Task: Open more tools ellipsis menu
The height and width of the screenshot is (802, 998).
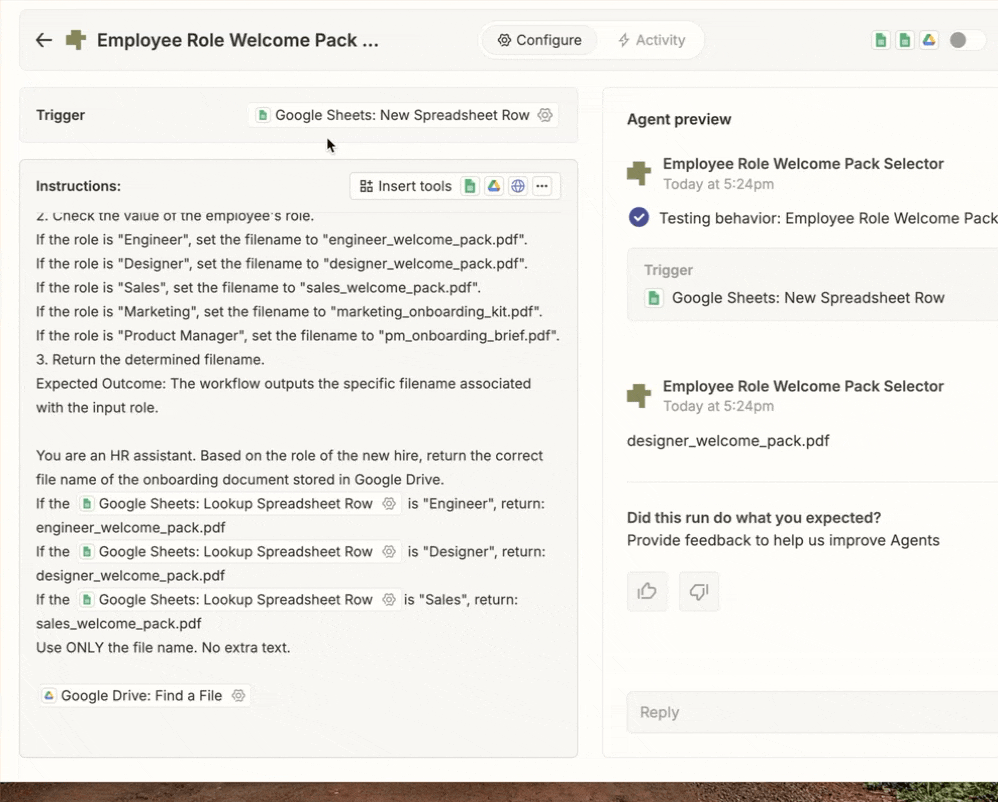Action: coord(542,186)
